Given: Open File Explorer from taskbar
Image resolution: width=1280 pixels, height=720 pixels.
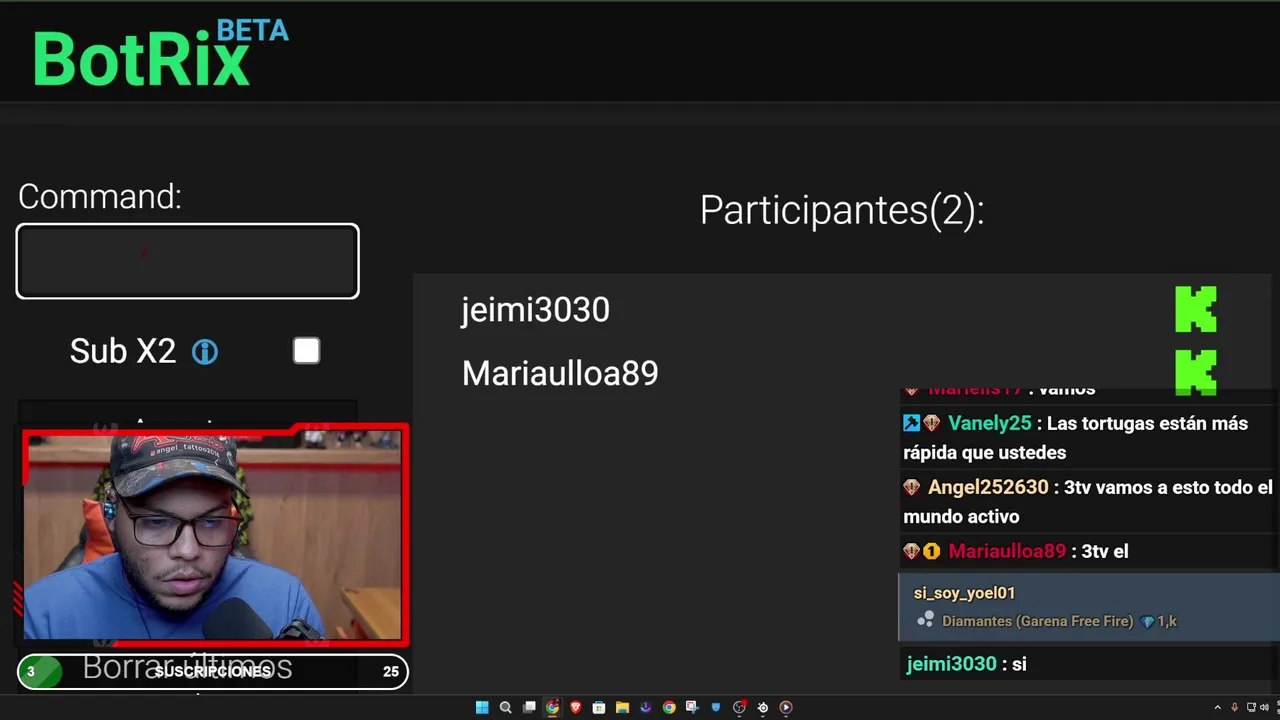Looking at the screenshot, I should pos(622,707).
